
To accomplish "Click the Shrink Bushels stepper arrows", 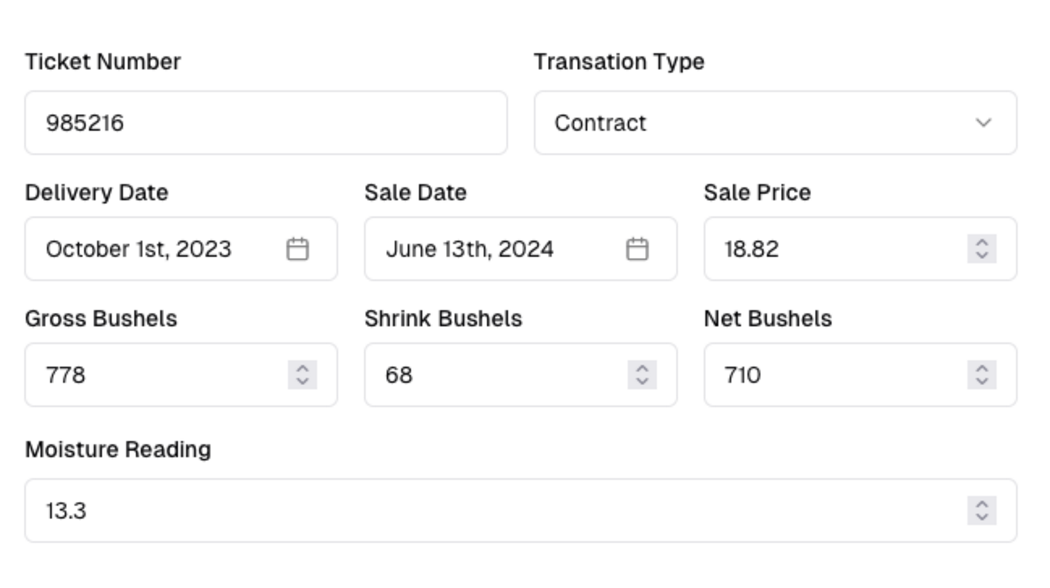I will click(642, 375).
